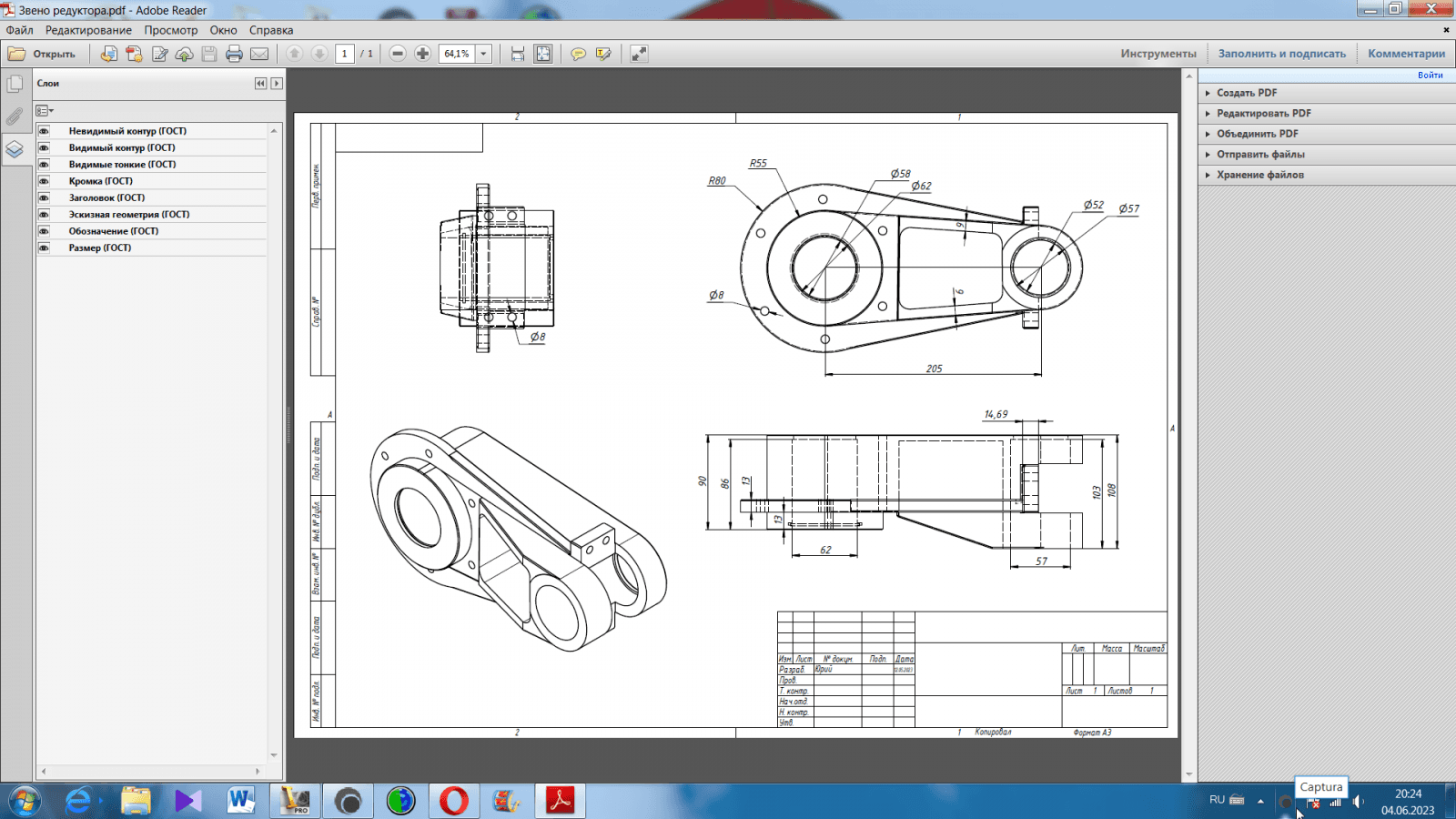Click the email envelope icon in toolbar
This screenshot has height=819, width=1456.
coord(259,54)
